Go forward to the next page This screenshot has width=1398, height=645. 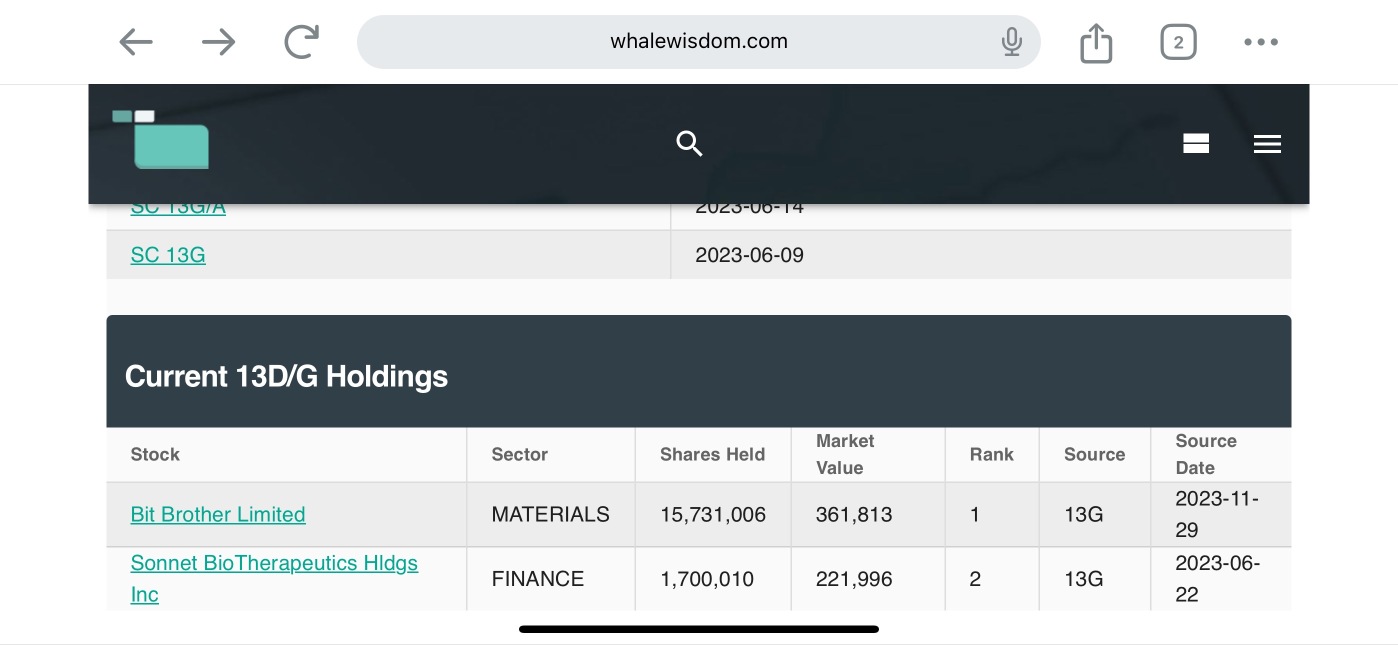pyautogui.click(x=218, y=42)
